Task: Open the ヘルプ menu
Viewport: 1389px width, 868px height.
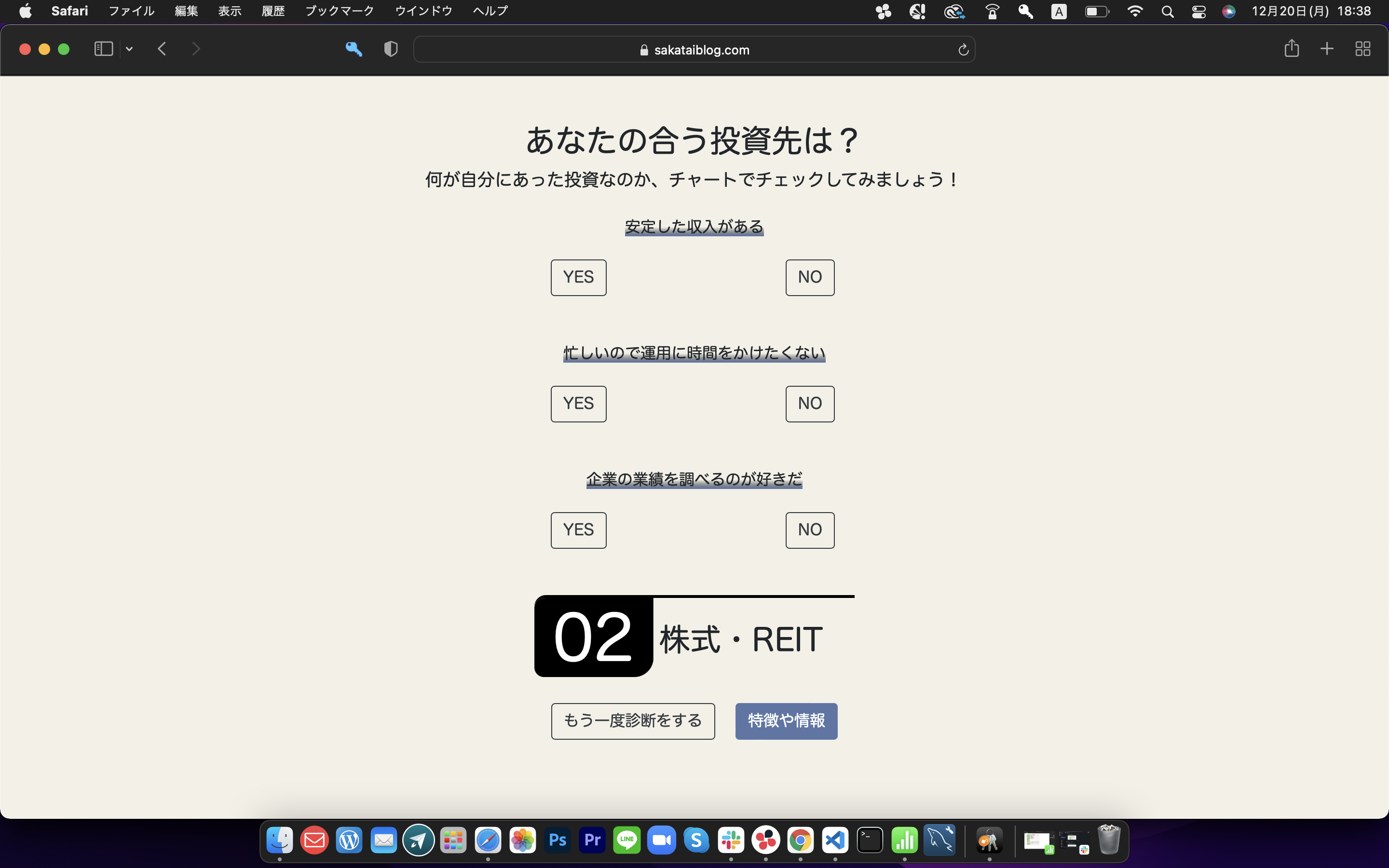Action: pyautogui.click(x=489, y=10)
